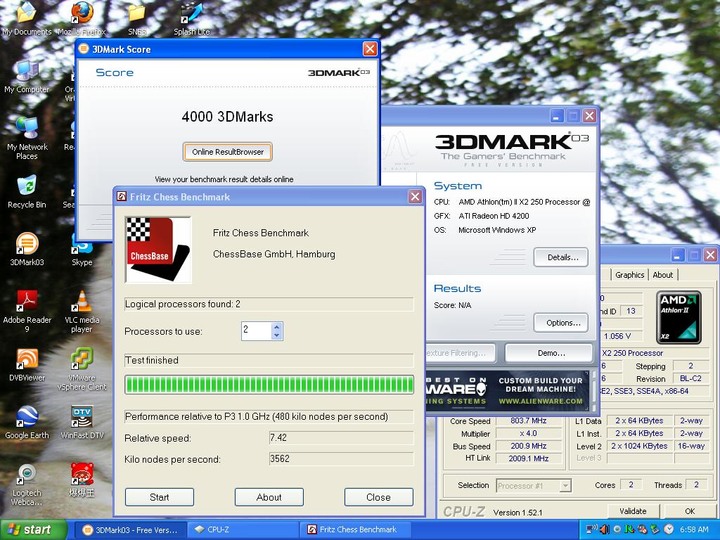This screenshot has width=720, height=540.
Task: Click 'ATI Radeon HD 4200' GFX text
Action: pos(494,216)
